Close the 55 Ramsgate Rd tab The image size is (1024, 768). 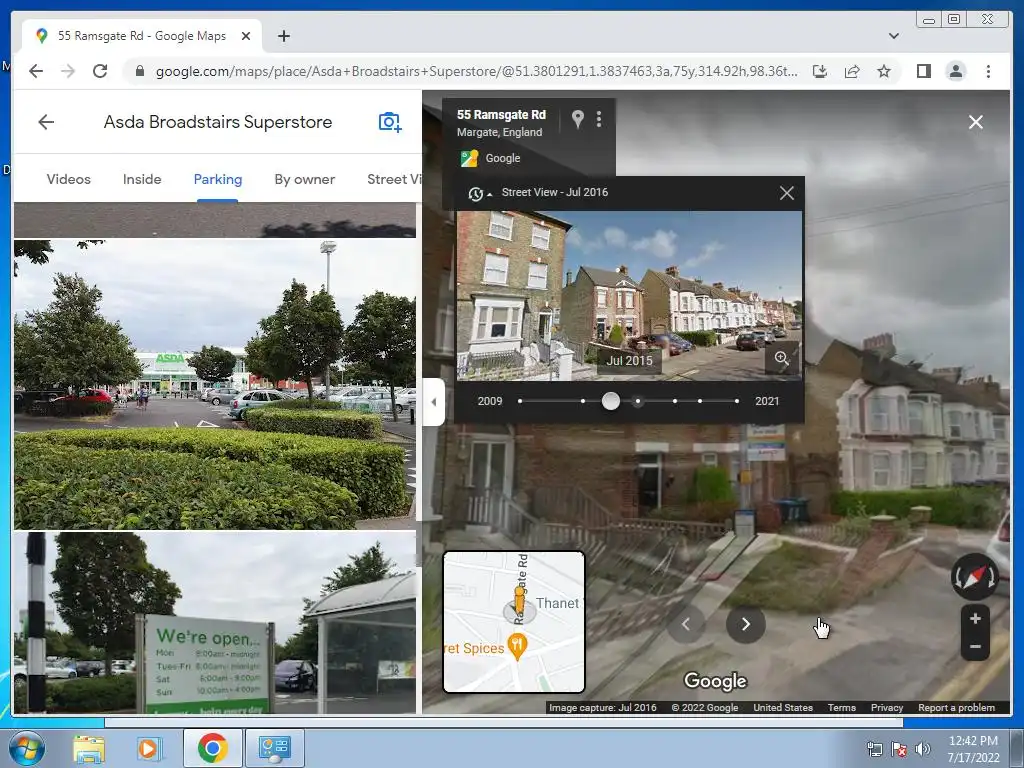pos(246,36)
